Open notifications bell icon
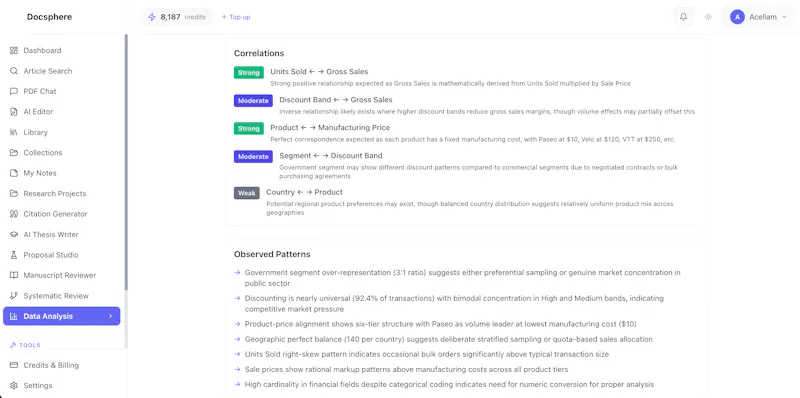 [683, 17]
